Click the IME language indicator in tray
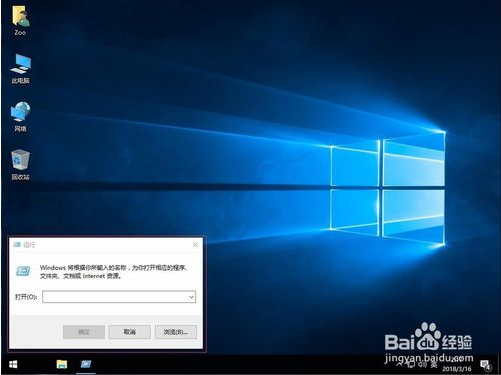The height and width of the screenshot is (375, 501). point(434,365)
